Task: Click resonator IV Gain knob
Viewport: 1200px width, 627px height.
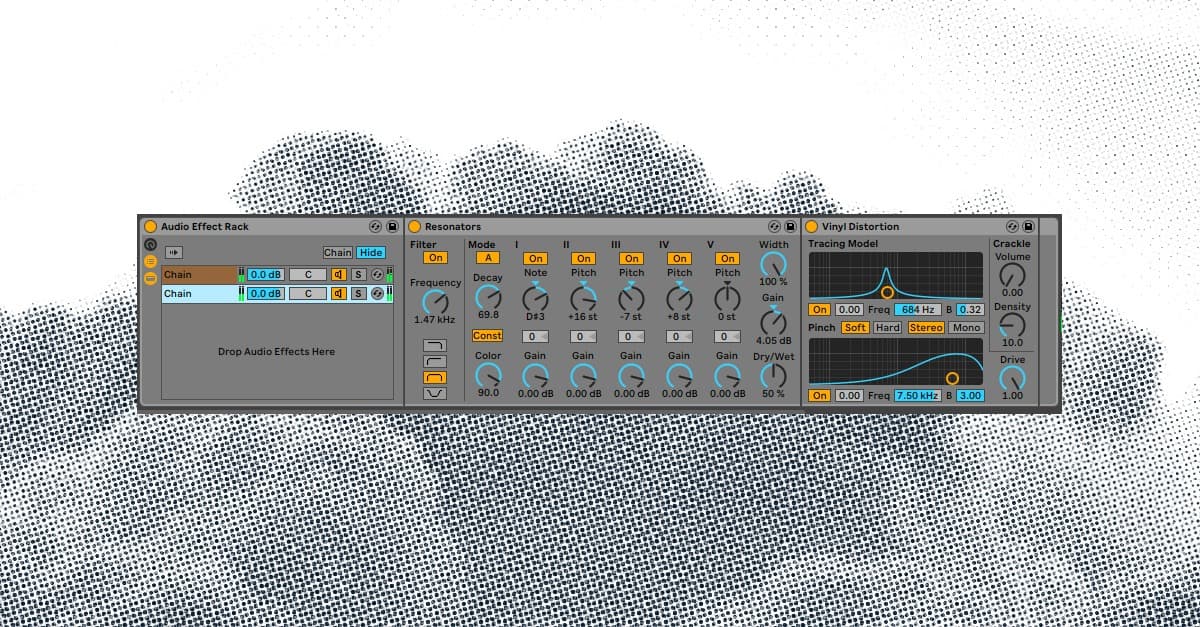Action: click(679, 376)
